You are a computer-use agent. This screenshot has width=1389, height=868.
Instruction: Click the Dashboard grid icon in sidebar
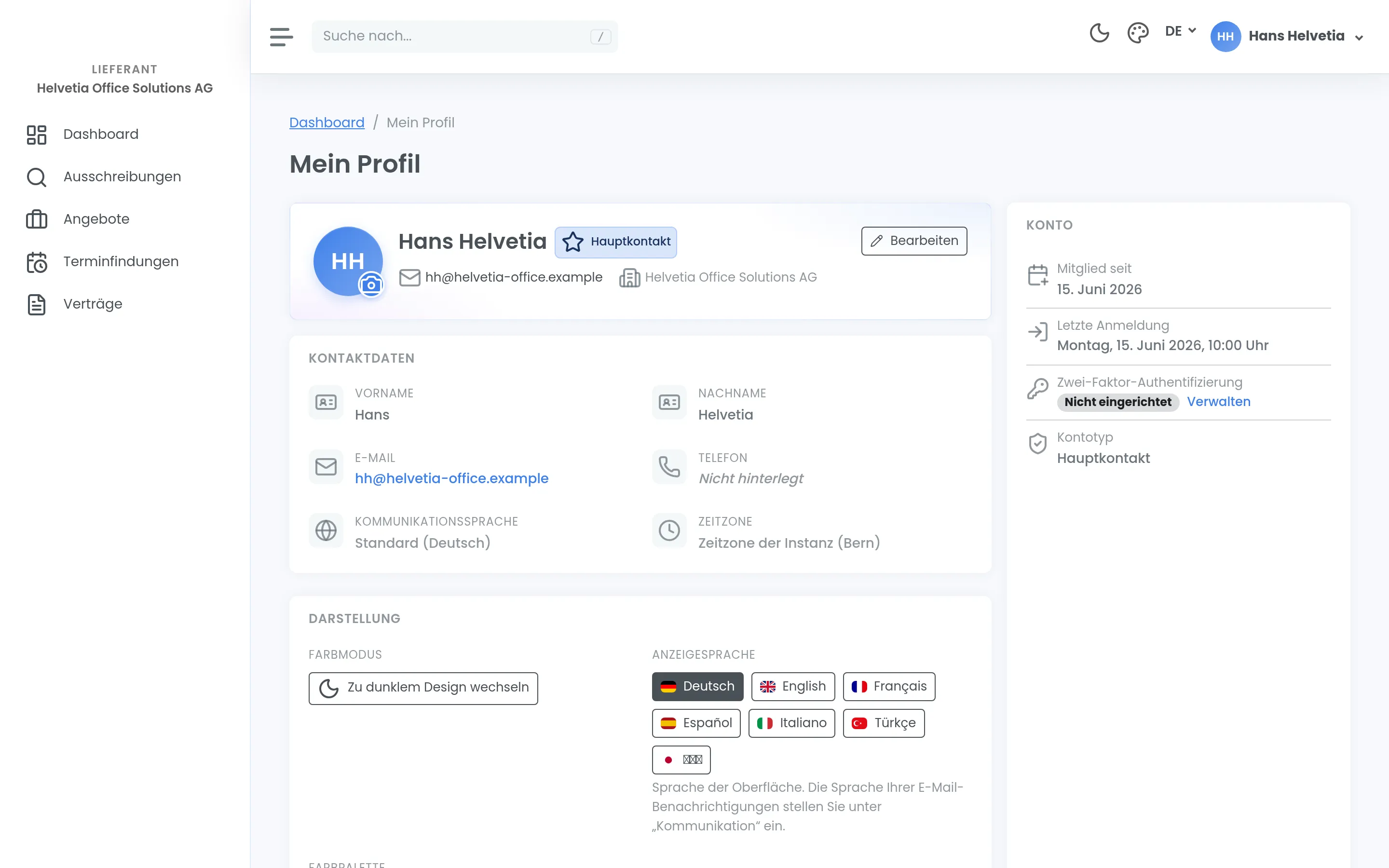(x=37, y=135)
